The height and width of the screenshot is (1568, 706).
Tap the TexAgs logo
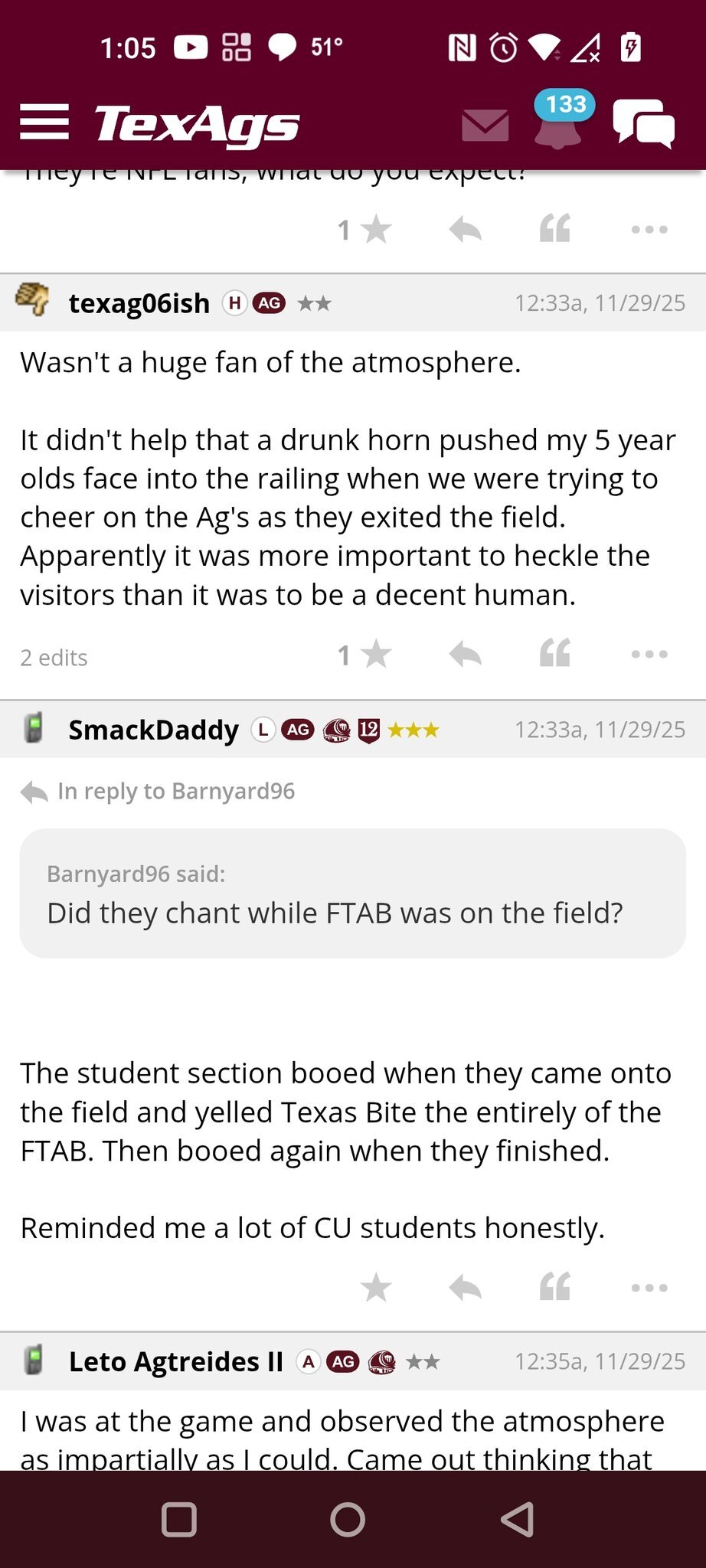[x=197, y=125]
